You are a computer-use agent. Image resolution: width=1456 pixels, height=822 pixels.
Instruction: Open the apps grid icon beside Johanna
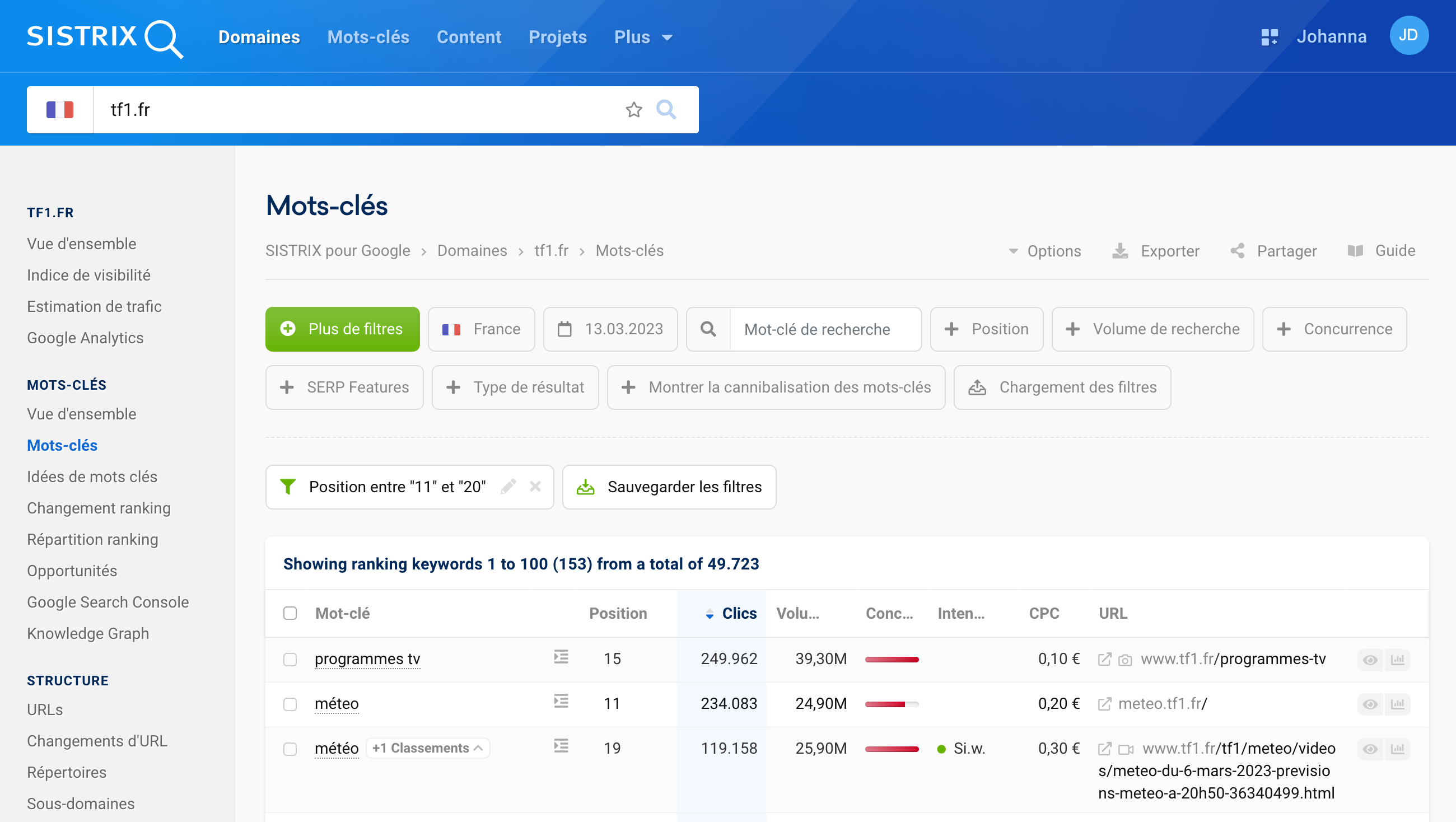pos(1269,38)
